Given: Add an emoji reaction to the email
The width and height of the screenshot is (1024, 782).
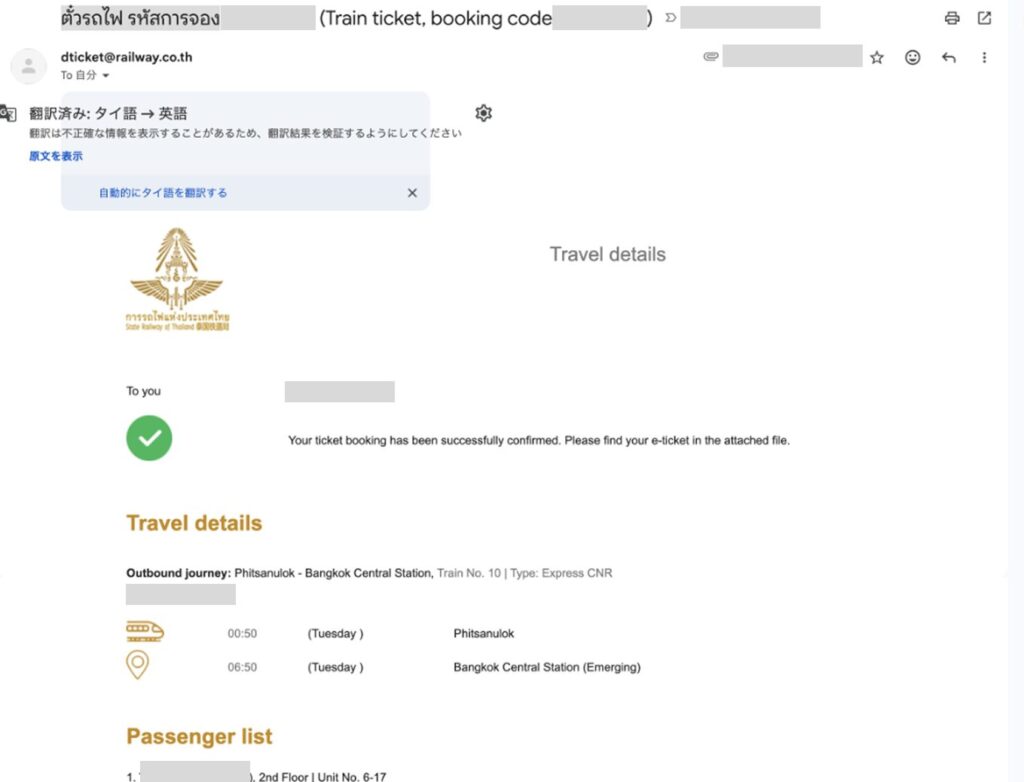Looking at the screenshot, I should (912, 58).
